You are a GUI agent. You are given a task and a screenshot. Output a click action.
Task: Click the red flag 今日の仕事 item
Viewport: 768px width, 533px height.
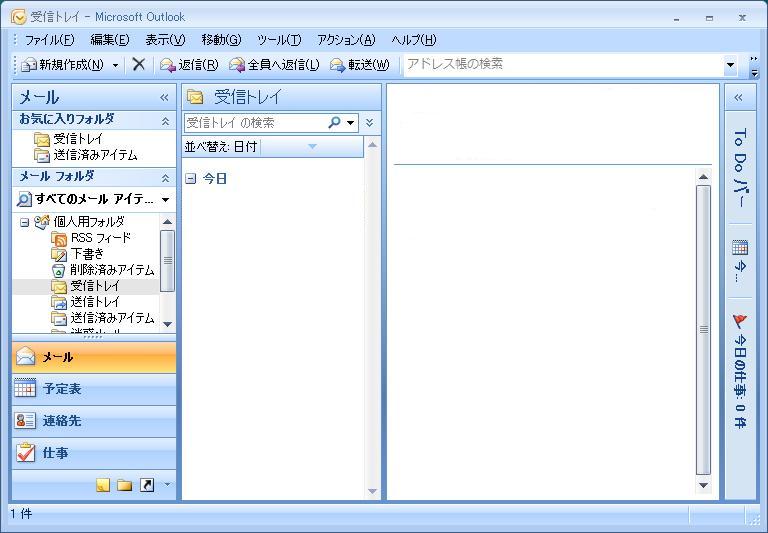[x=740, y=372]
